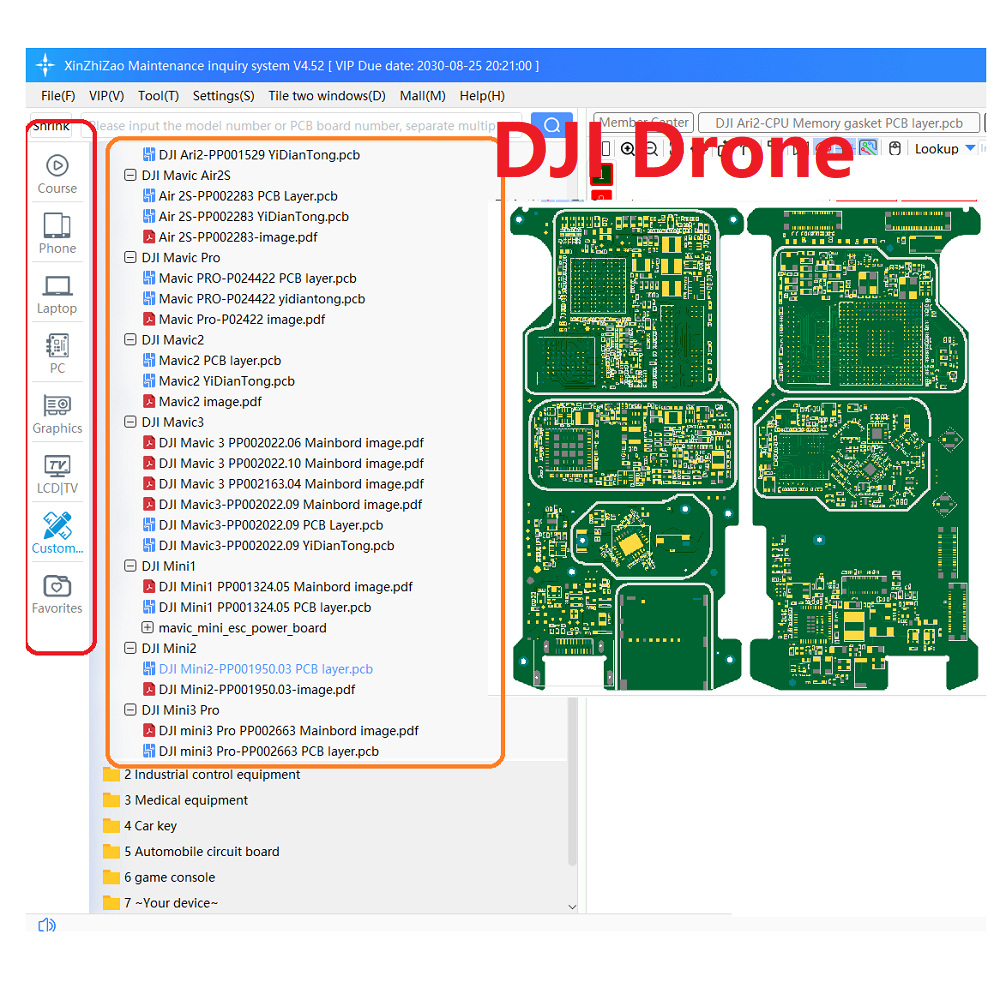Open Air 2S-PP002283 YiDianTong.pcb
The height and width of the screenshot is (1002, 1000).
tap(254, 217)
